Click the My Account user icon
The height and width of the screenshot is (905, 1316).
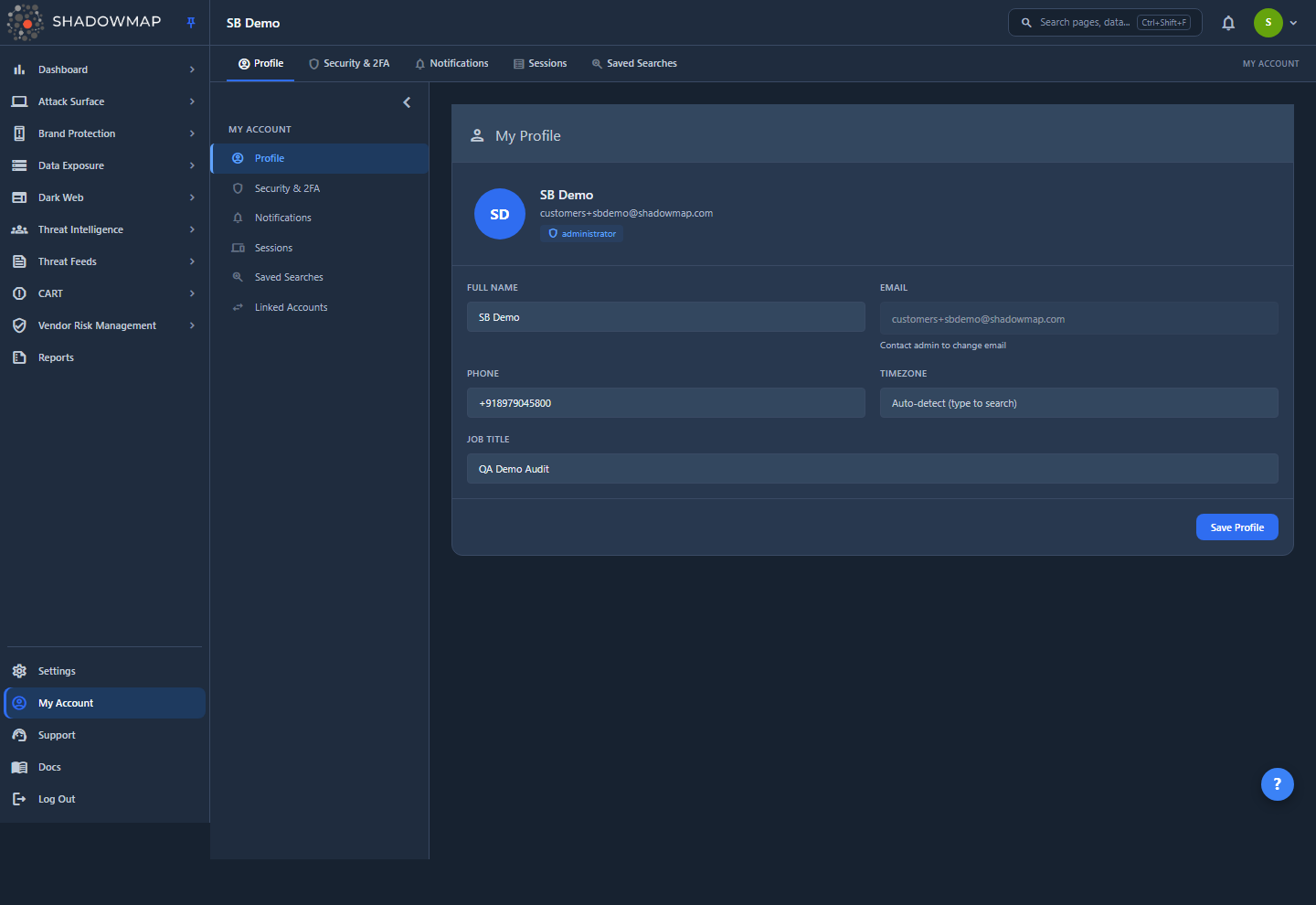[x=19, y=703]
